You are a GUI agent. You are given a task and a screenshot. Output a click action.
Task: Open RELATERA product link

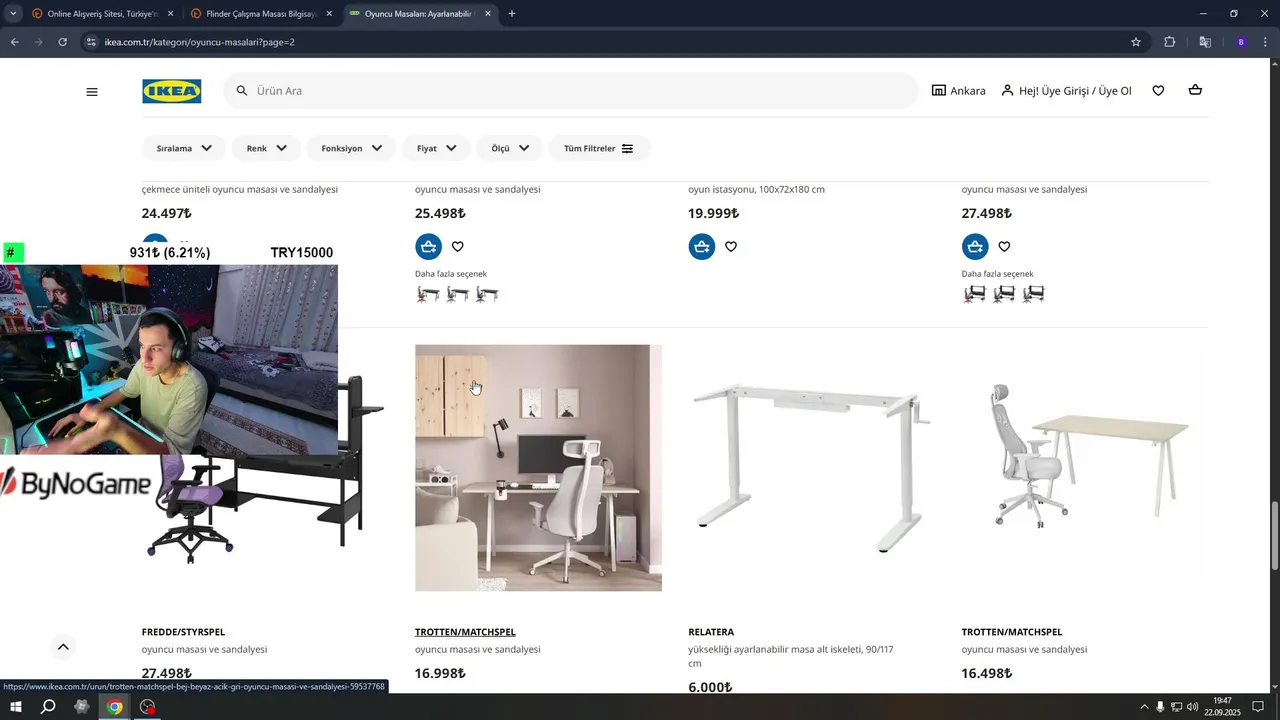click(711, 632)
